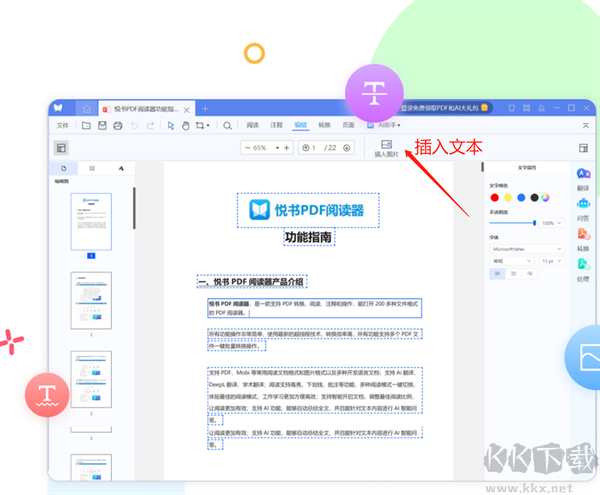Open the 65% zoom level dropdown
The width and height of the screenshot is (600, 495).
point(277,148)
